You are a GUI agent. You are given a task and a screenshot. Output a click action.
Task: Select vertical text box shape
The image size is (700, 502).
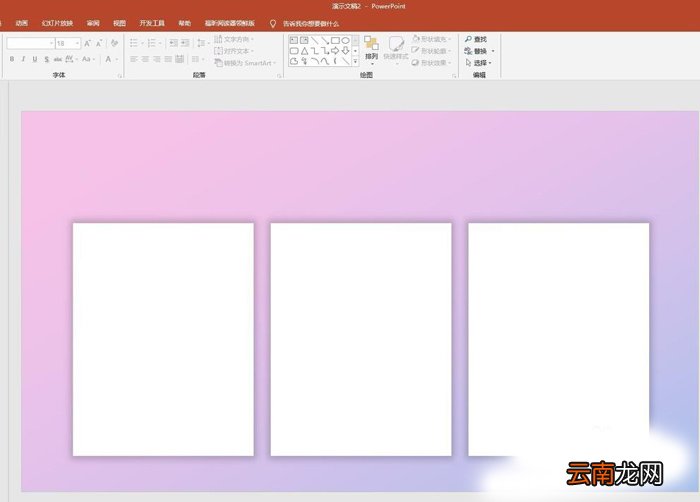[x=304, y=40]
